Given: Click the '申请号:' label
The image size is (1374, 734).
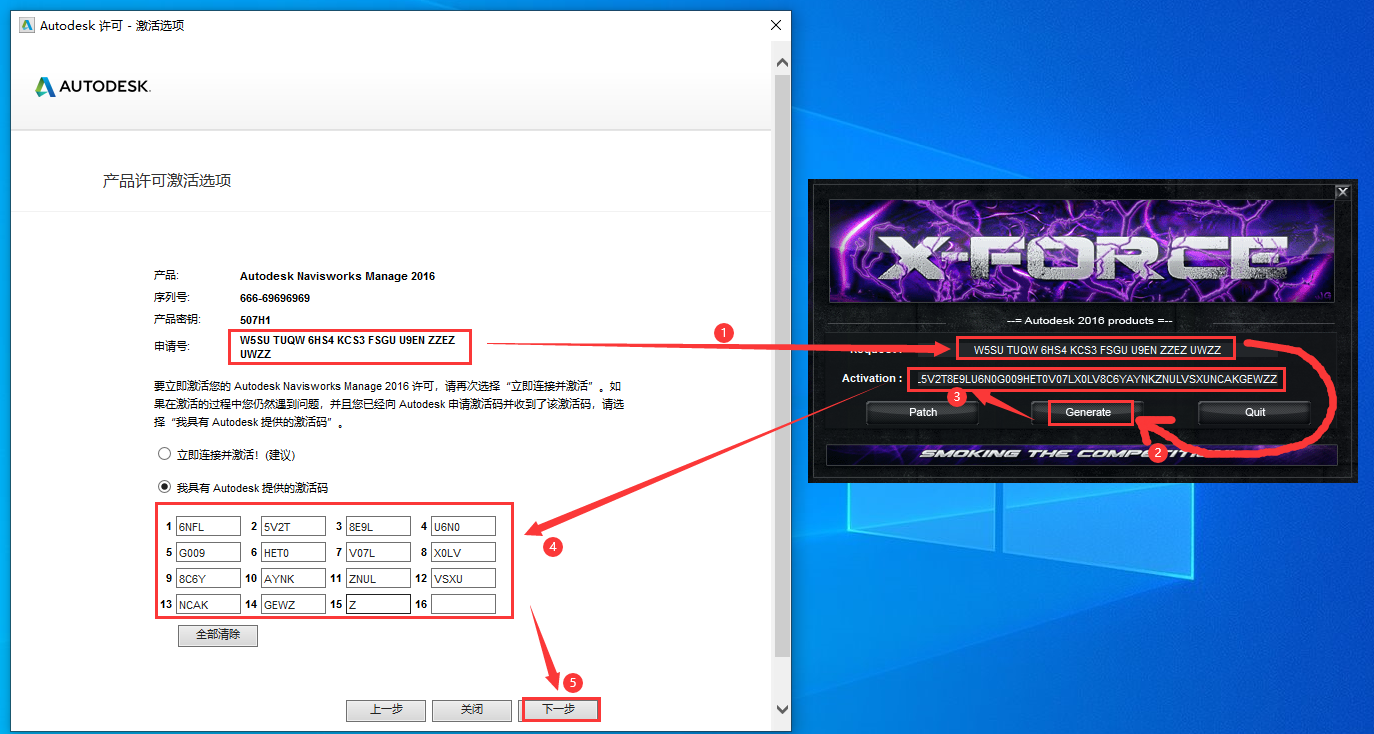Looking at the screenshot, I should pyautogui.click(x=171, y=345).
